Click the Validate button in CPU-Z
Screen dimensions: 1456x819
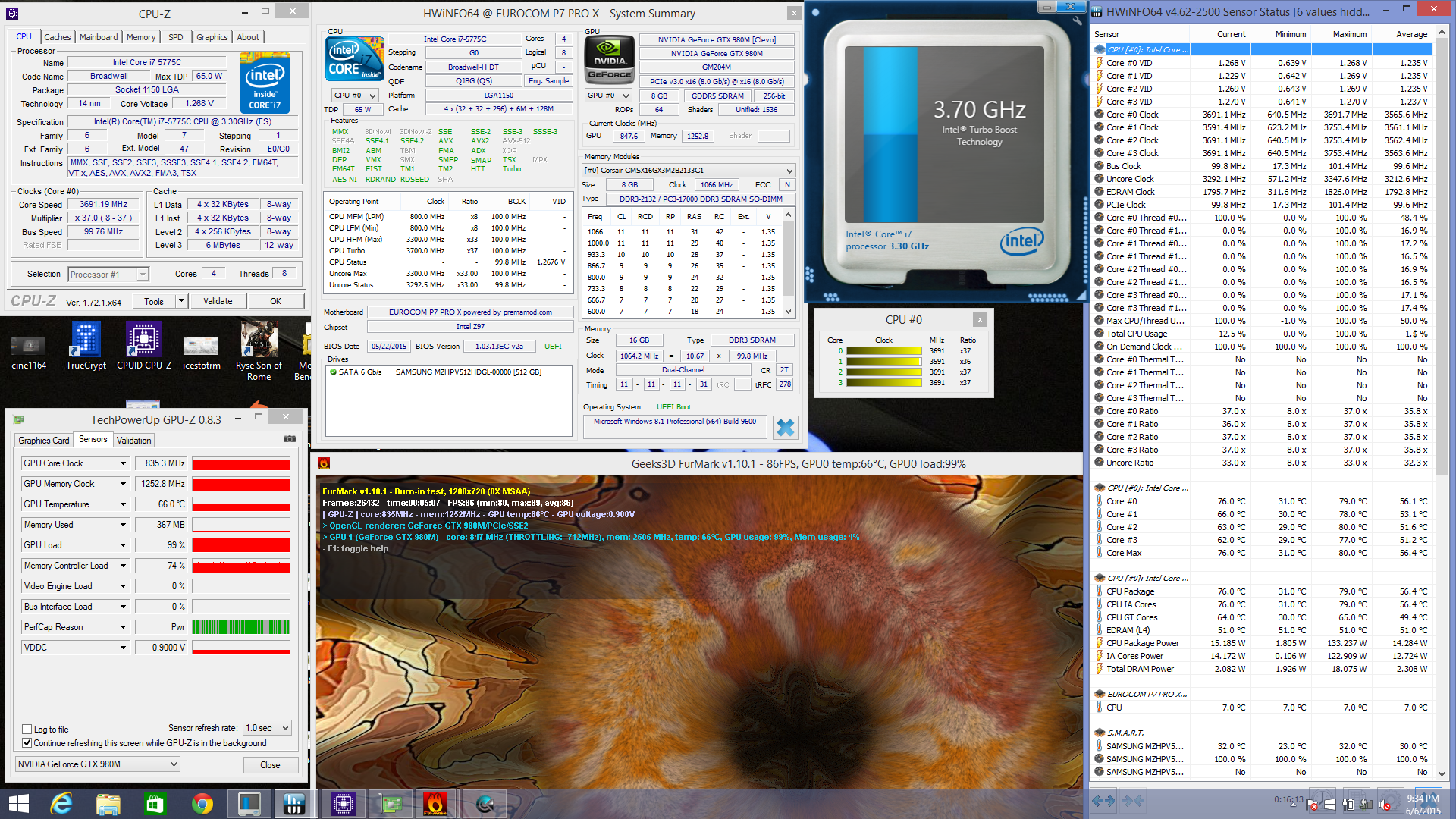coord(218,301)
